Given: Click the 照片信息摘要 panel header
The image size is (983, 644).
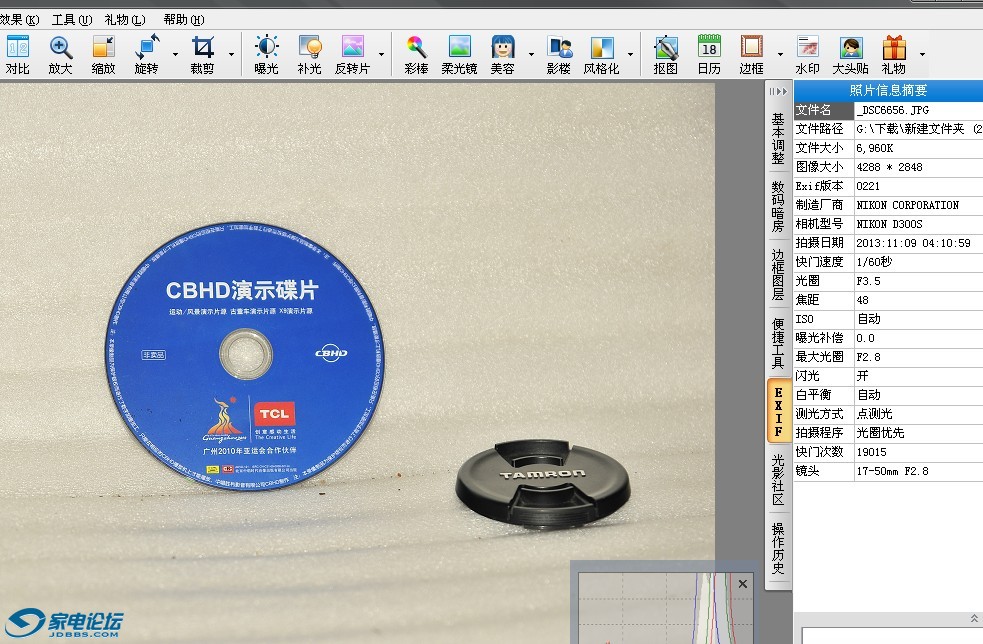Looking at the screenshot, I should (888, 90).
